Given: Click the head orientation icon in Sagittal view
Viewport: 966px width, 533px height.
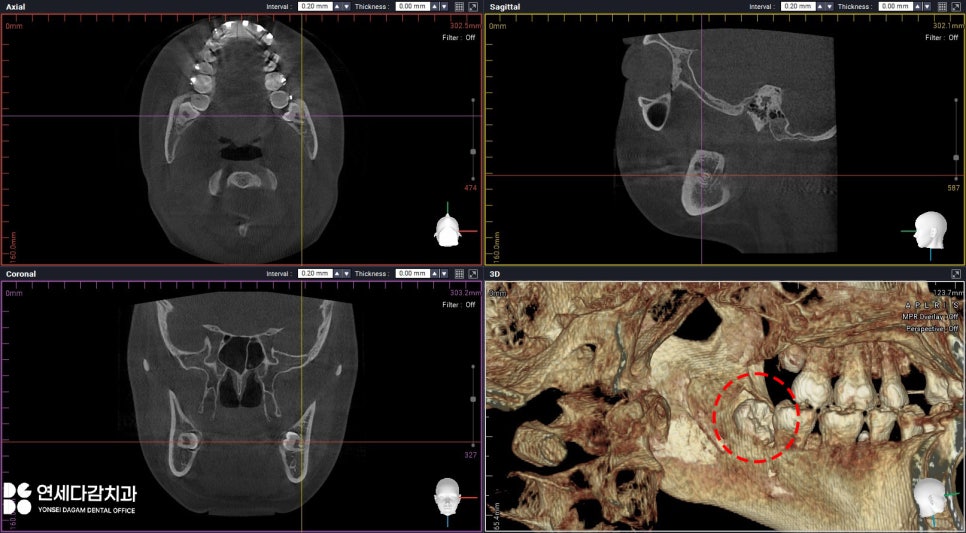Looking at the screenshot, I should 930,229.
